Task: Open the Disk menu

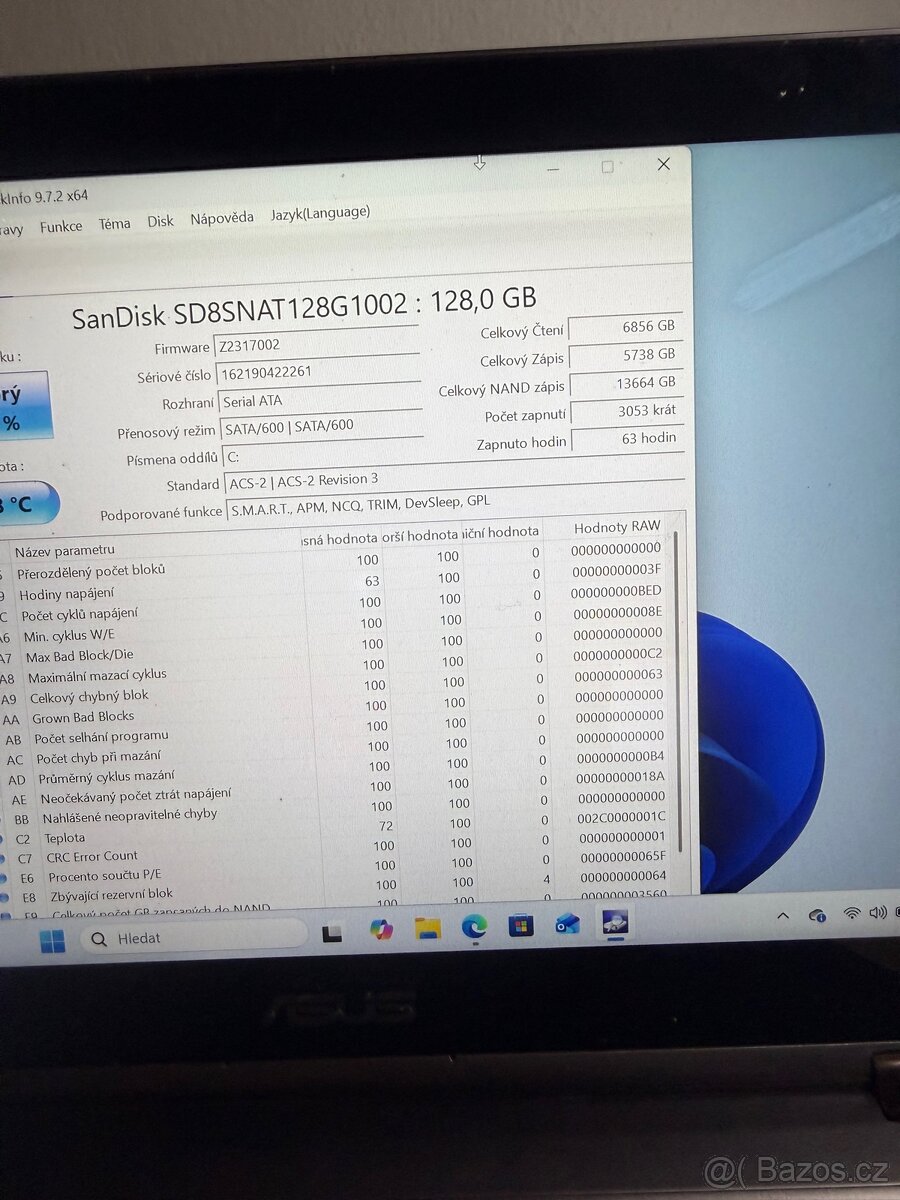Action: 160,221
